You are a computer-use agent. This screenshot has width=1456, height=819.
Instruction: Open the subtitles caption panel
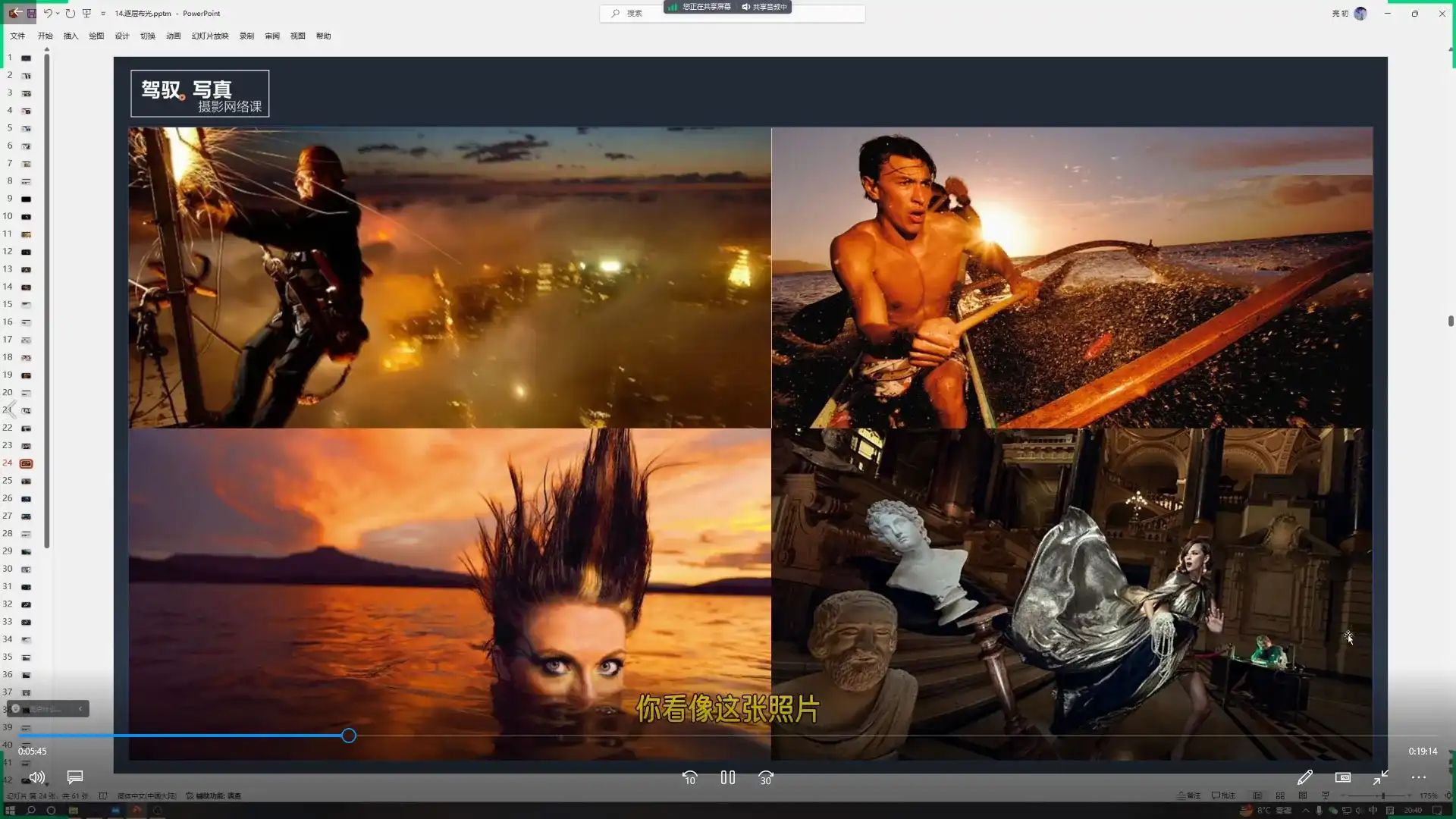74,777
